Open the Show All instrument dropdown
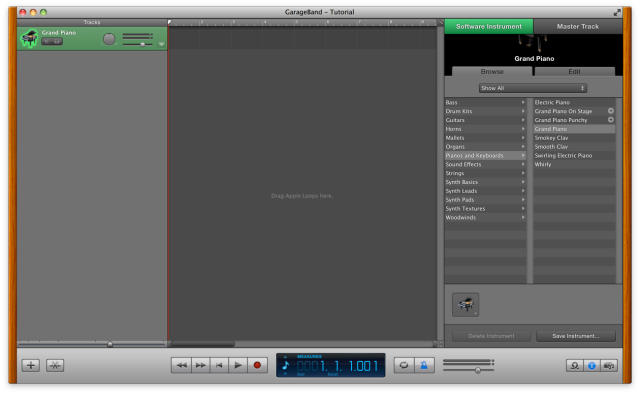This screenshot has height=394, width=640. 533,88
